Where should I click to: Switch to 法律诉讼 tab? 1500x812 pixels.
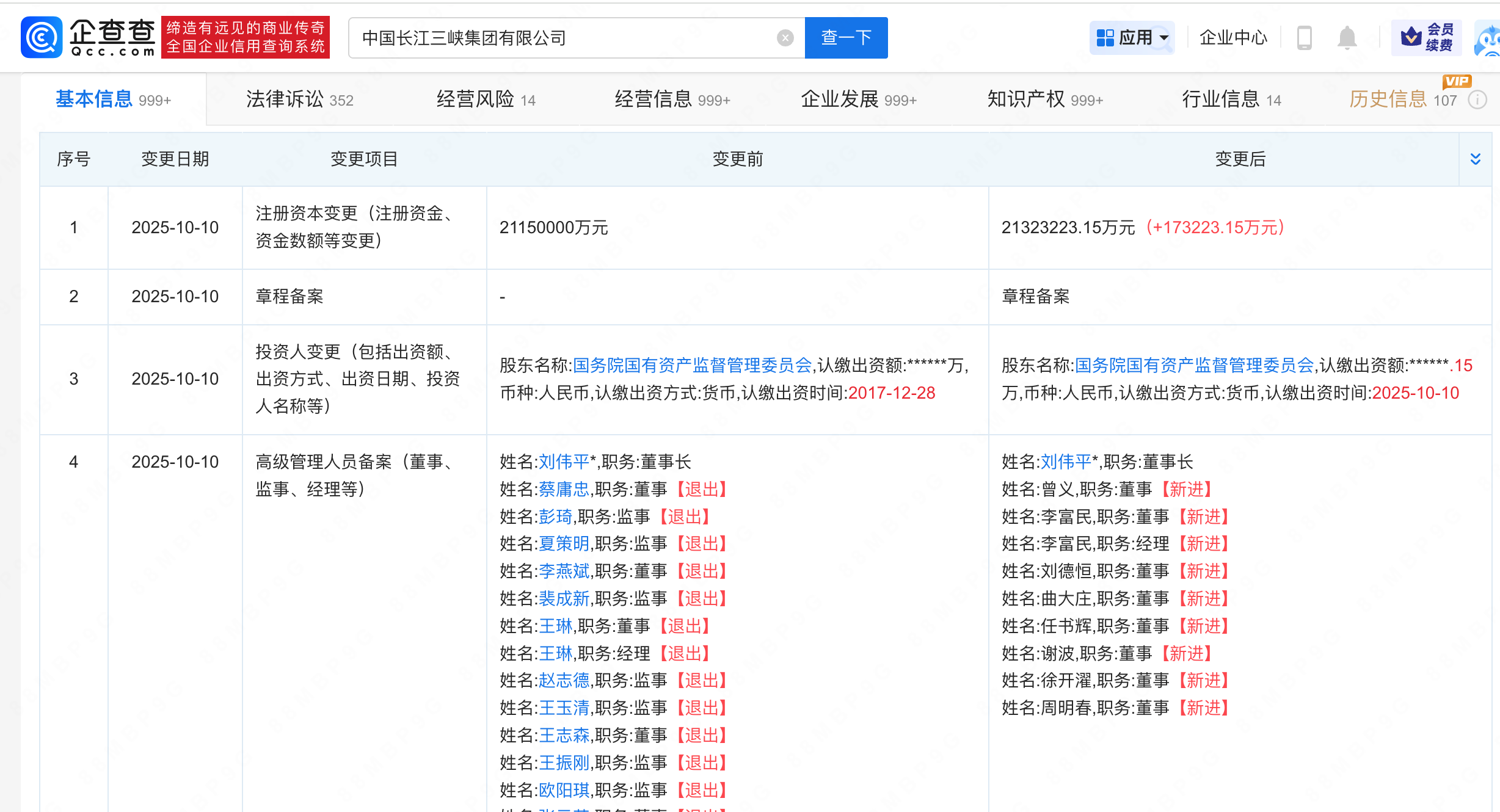click(x=299, y=100)
